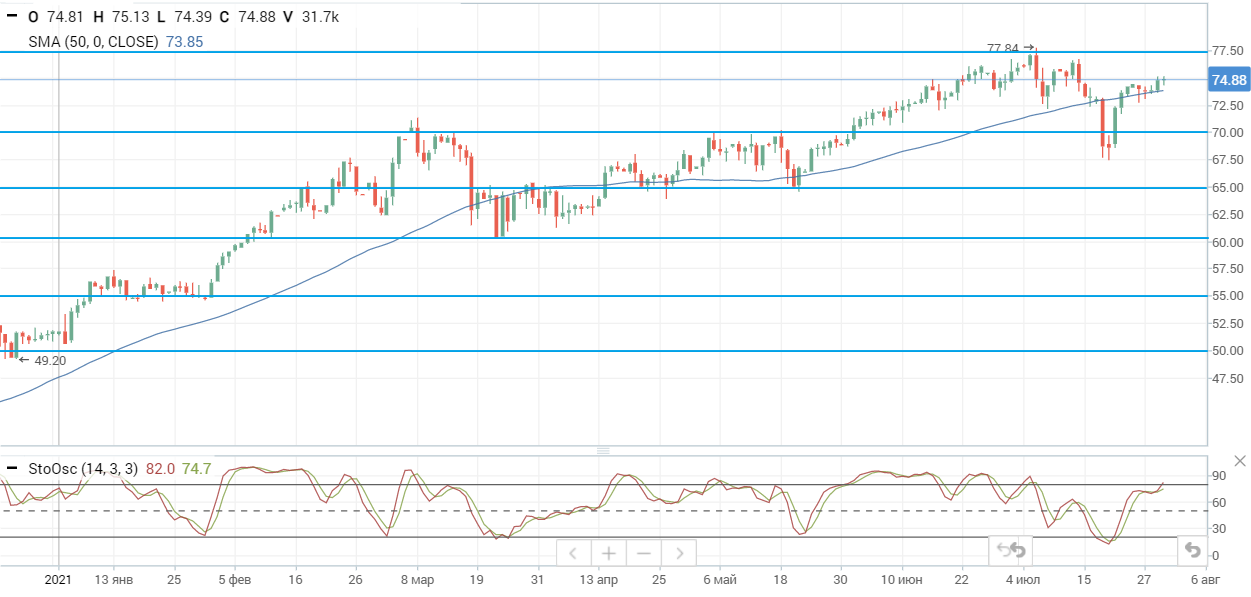This screenshot has height=597, width=1251.
Task: Click StoOsc value 82.0
Action: pyautogui.click(x=160, y=468)
